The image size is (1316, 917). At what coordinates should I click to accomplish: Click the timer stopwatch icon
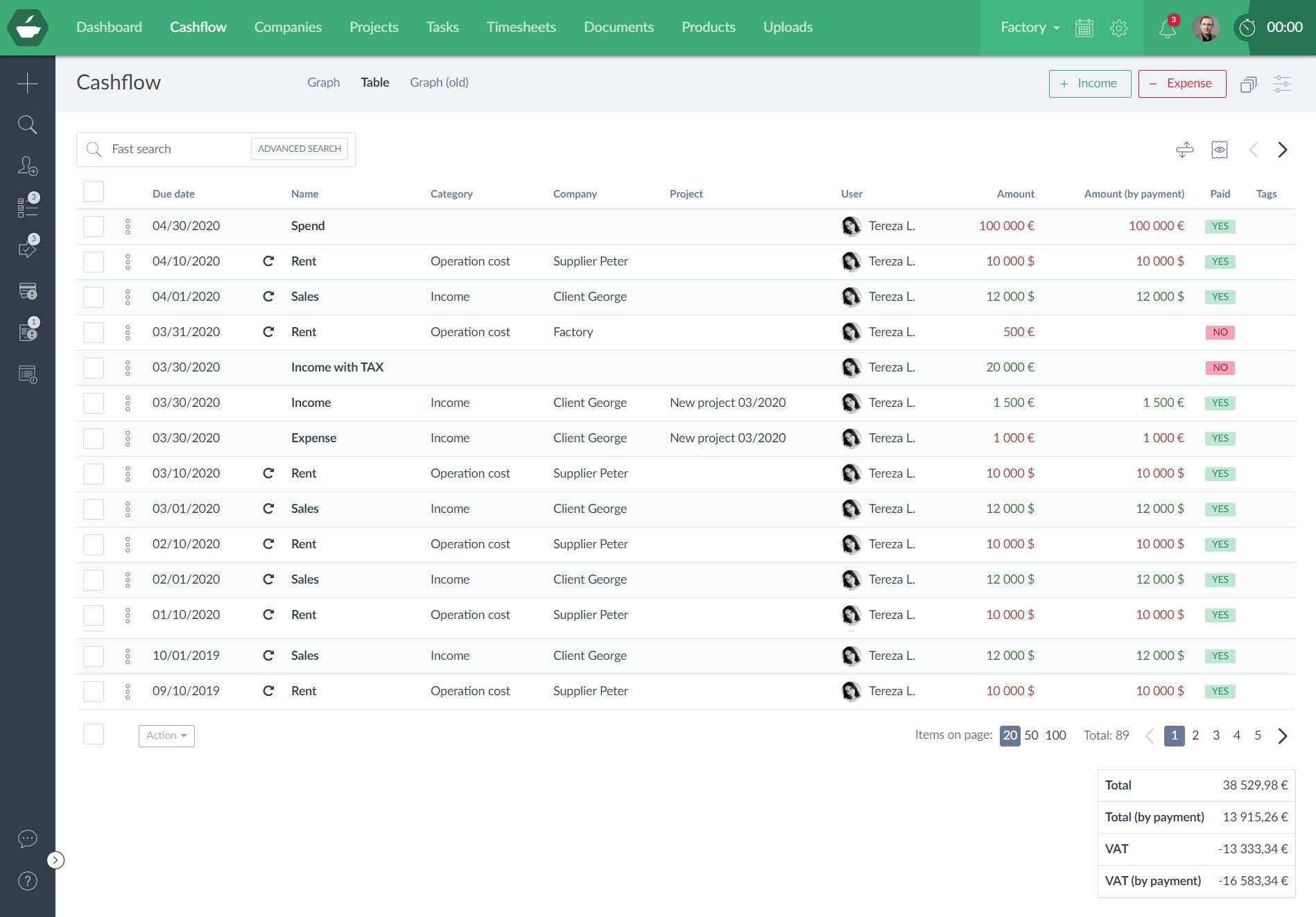(x=1247, y=28)
